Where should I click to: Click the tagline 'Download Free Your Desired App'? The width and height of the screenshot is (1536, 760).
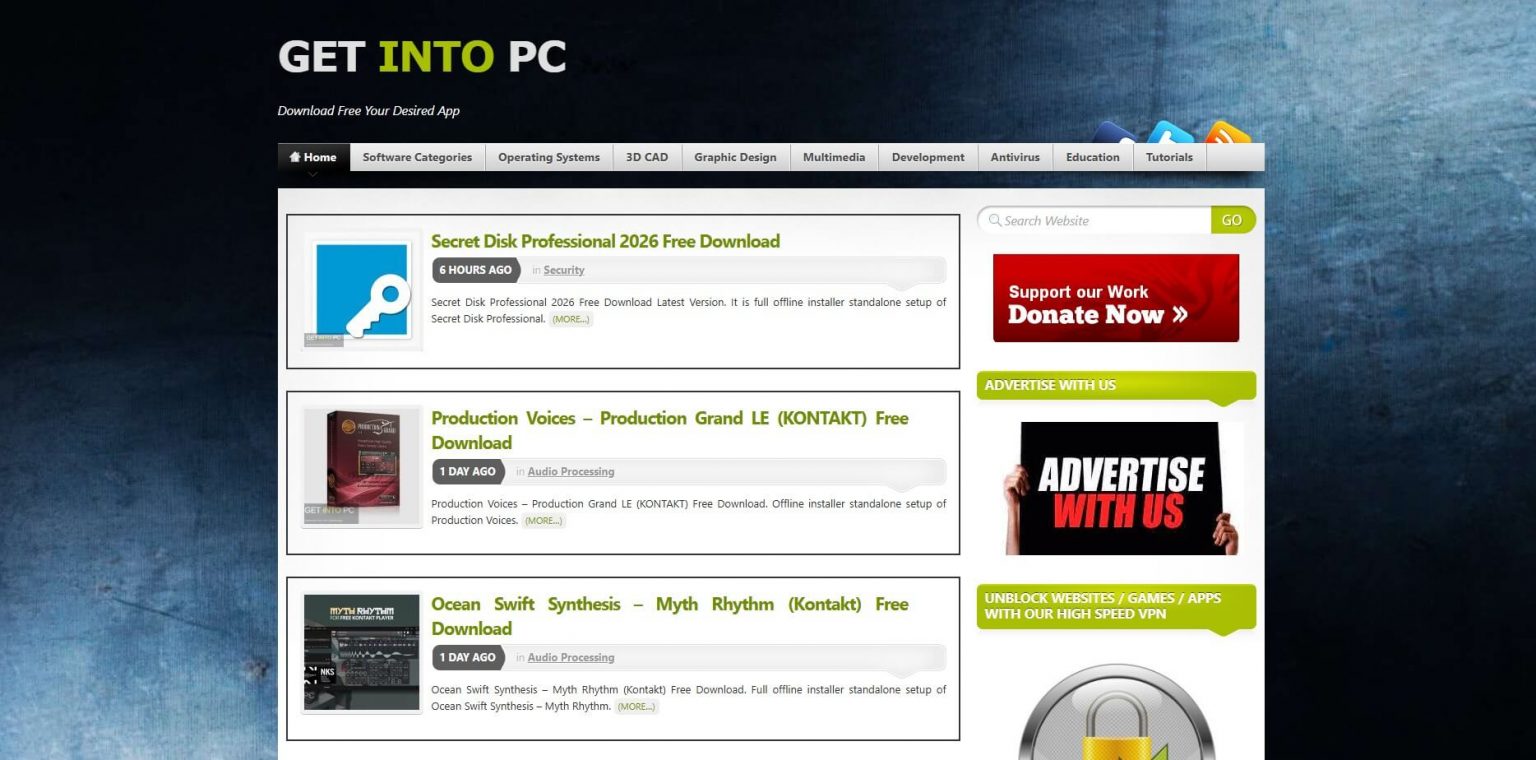(369, 111)
